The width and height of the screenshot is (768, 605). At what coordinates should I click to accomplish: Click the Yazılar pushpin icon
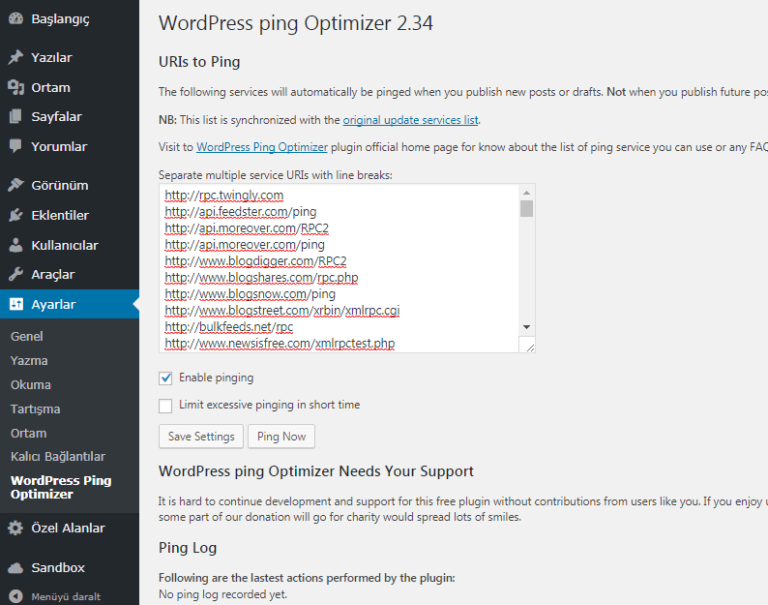click(x=16, y=57)
